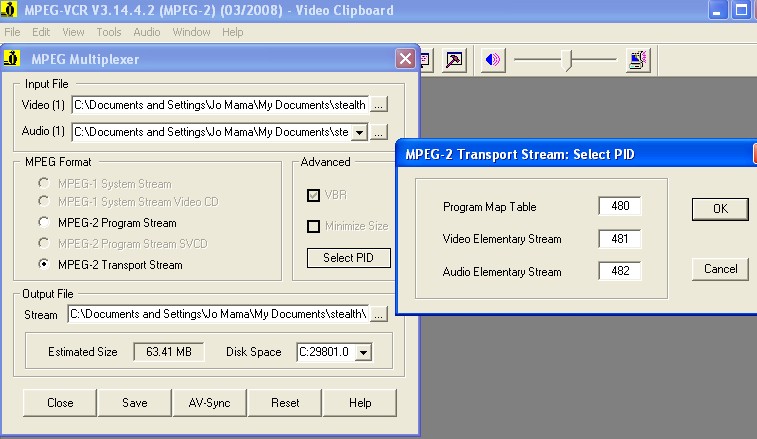
Task: Enable the Minimize Size checkbox
Action: point(313,226)
